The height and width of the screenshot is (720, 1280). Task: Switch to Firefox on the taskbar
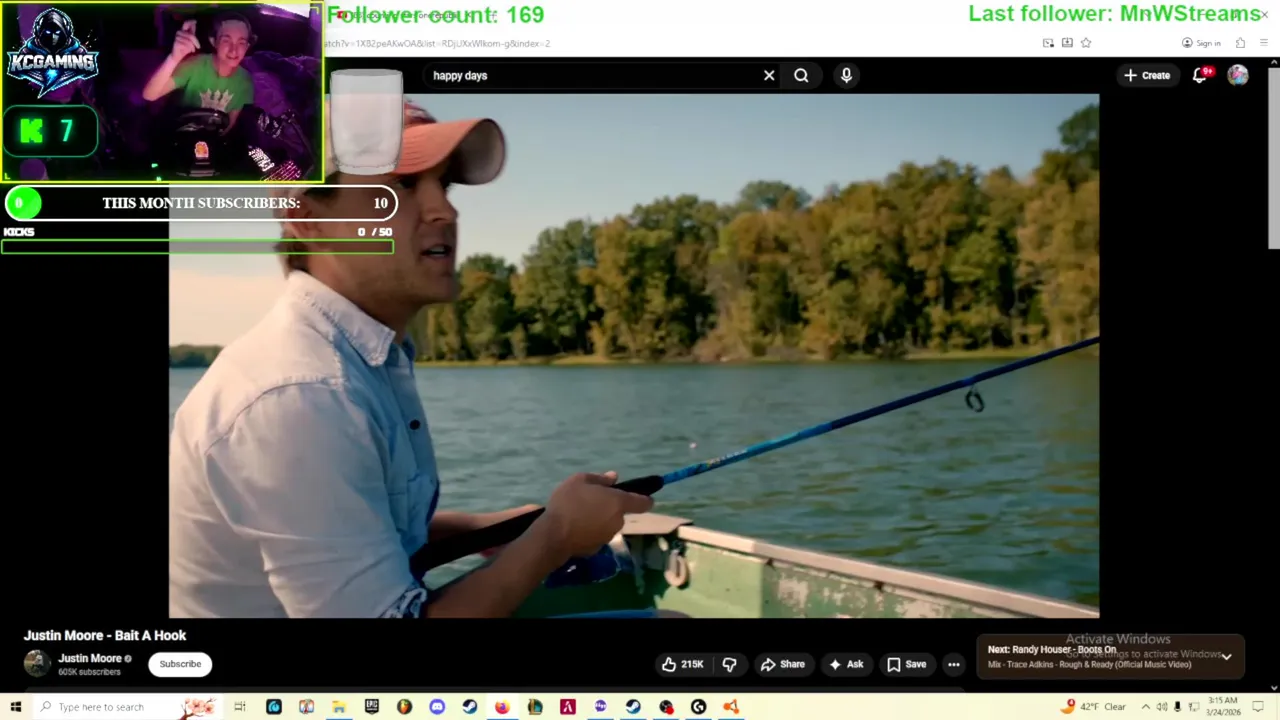click(x=502, y=707)
